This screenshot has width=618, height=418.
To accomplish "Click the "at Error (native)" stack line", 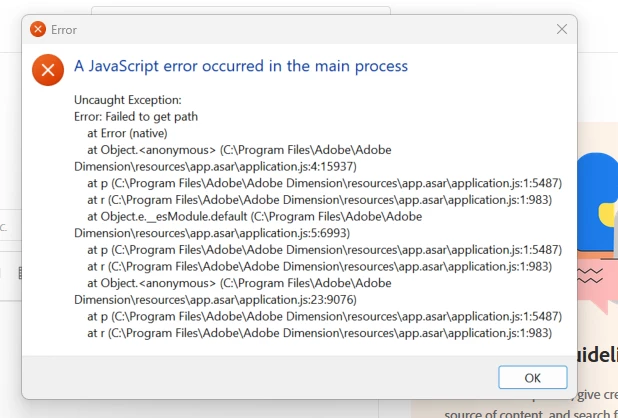I will pyautogui.click(x=127, y=133).
